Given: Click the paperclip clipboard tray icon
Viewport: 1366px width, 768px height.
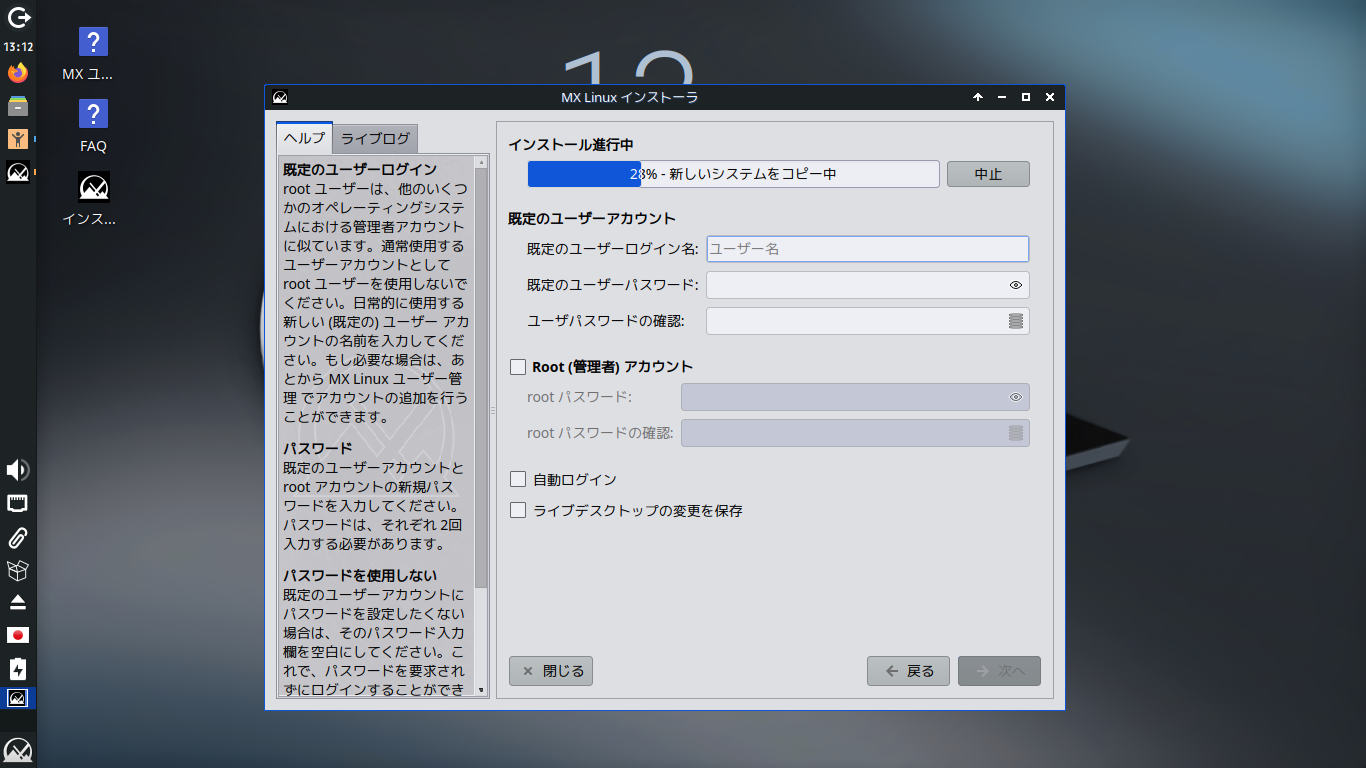Looking at the screenshot, I should 18,538.
